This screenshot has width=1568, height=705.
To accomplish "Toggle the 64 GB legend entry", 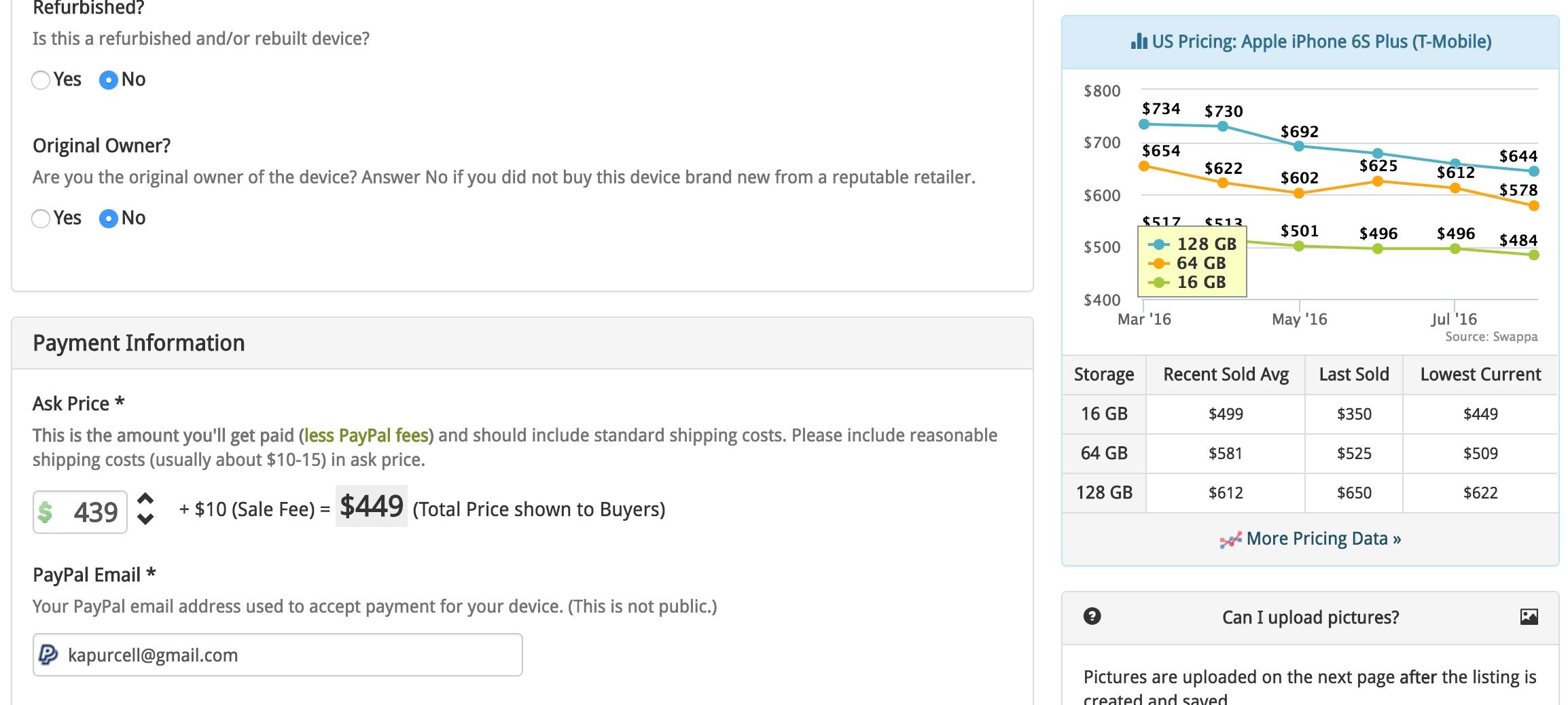I will 1187,263.
